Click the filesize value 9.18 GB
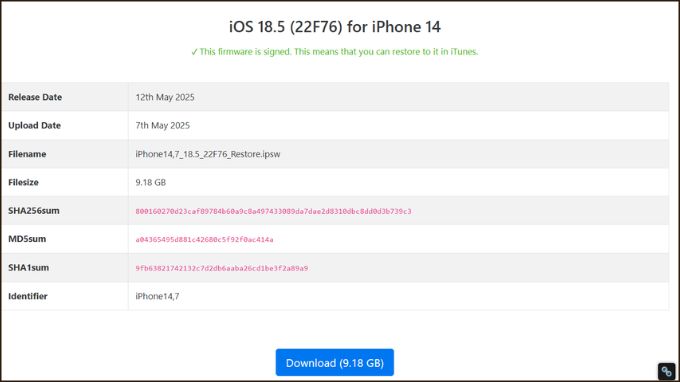Image resolution: width=680 pixels, height=382 pixels. pos(150,182)
